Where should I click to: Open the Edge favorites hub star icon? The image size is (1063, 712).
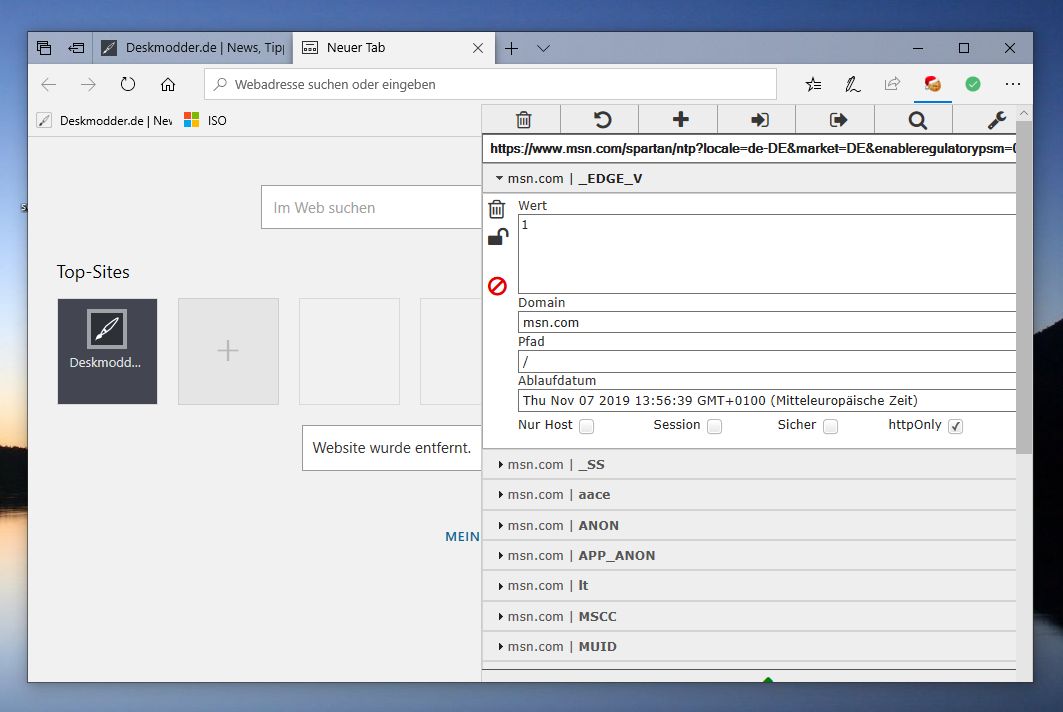[x=813, y=84]
